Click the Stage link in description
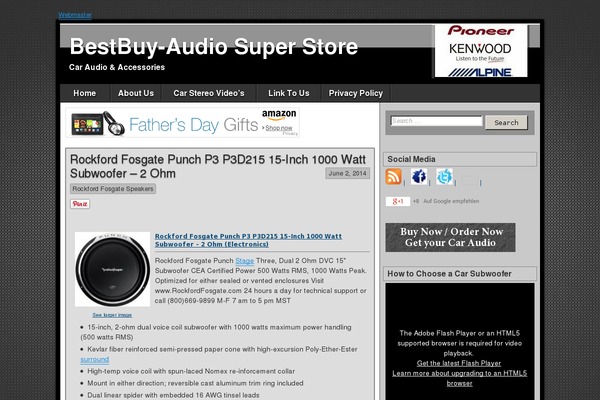Screen dimensions: 600x400 (x=245, y=261)
